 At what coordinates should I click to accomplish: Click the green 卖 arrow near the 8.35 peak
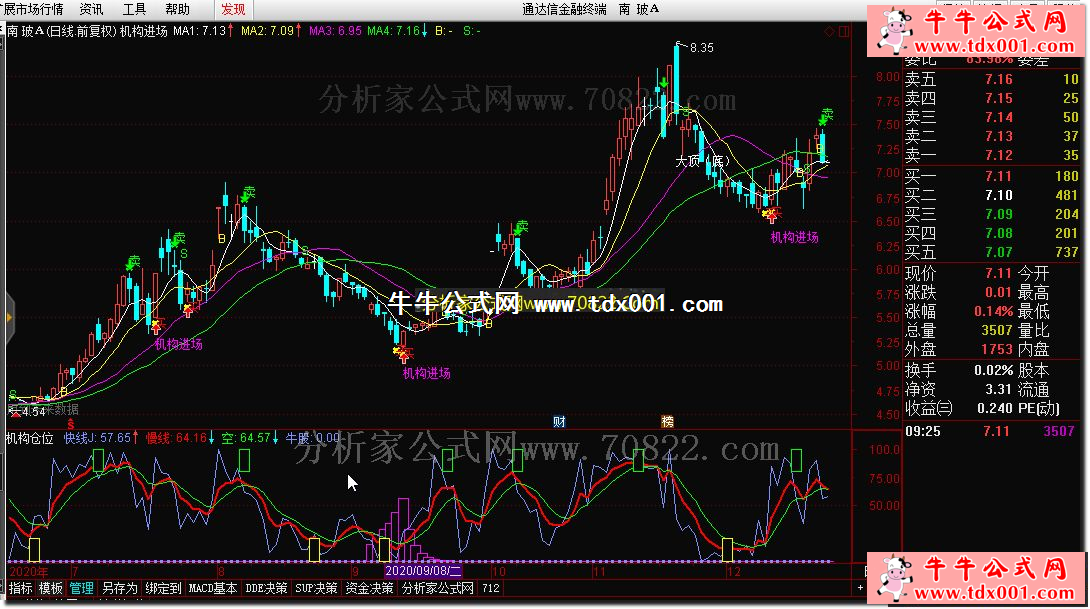pyautogui.click(x=664, y=84)
